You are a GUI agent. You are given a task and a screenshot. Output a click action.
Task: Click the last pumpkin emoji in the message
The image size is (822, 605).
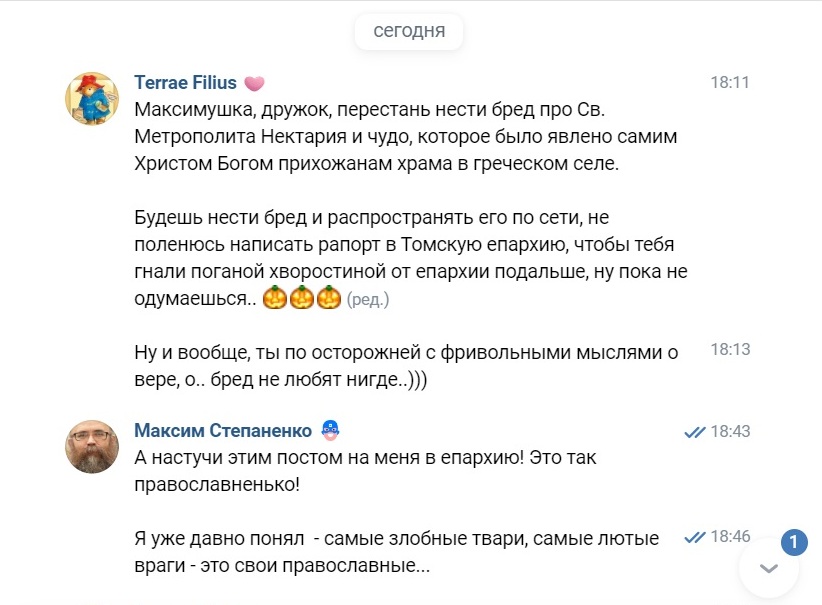click(329, 298)
